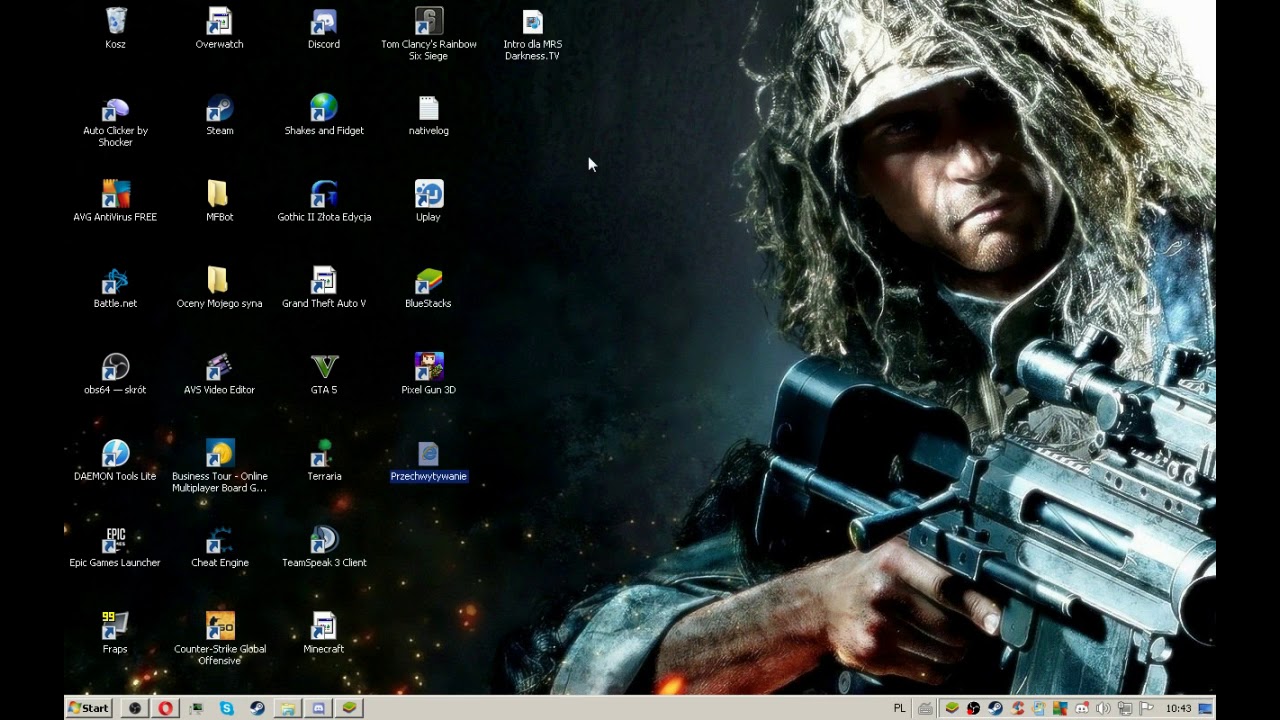Click the Steam system tray icon
1280x720 pixels.
pos(995,708)
